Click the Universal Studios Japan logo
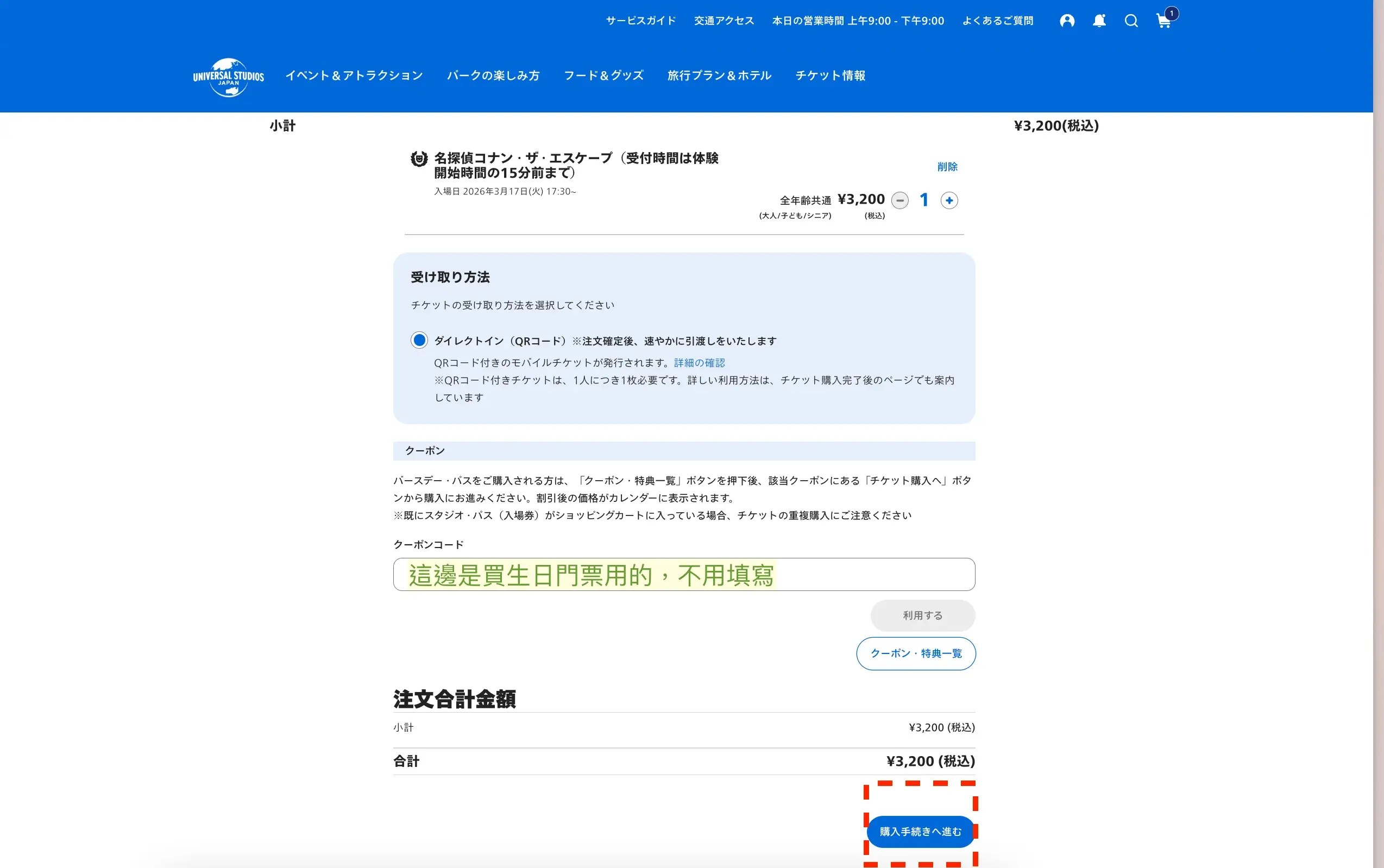This screenshot has width=1384, height=868. pos(229,77)
